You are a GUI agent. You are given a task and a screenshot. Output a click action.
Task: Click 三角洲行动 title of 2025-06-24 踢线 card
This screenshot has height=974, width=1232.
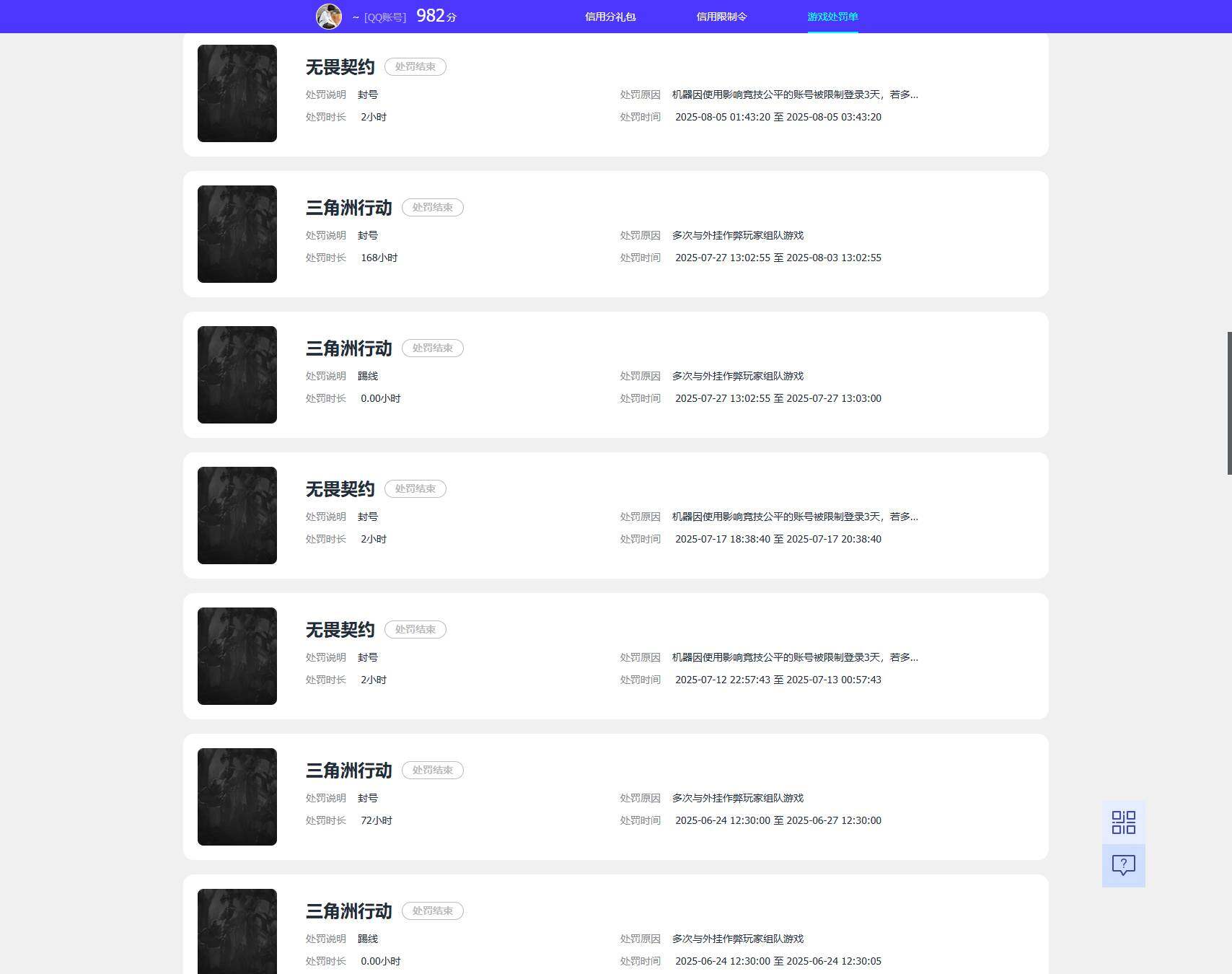[x=349, y=911]
